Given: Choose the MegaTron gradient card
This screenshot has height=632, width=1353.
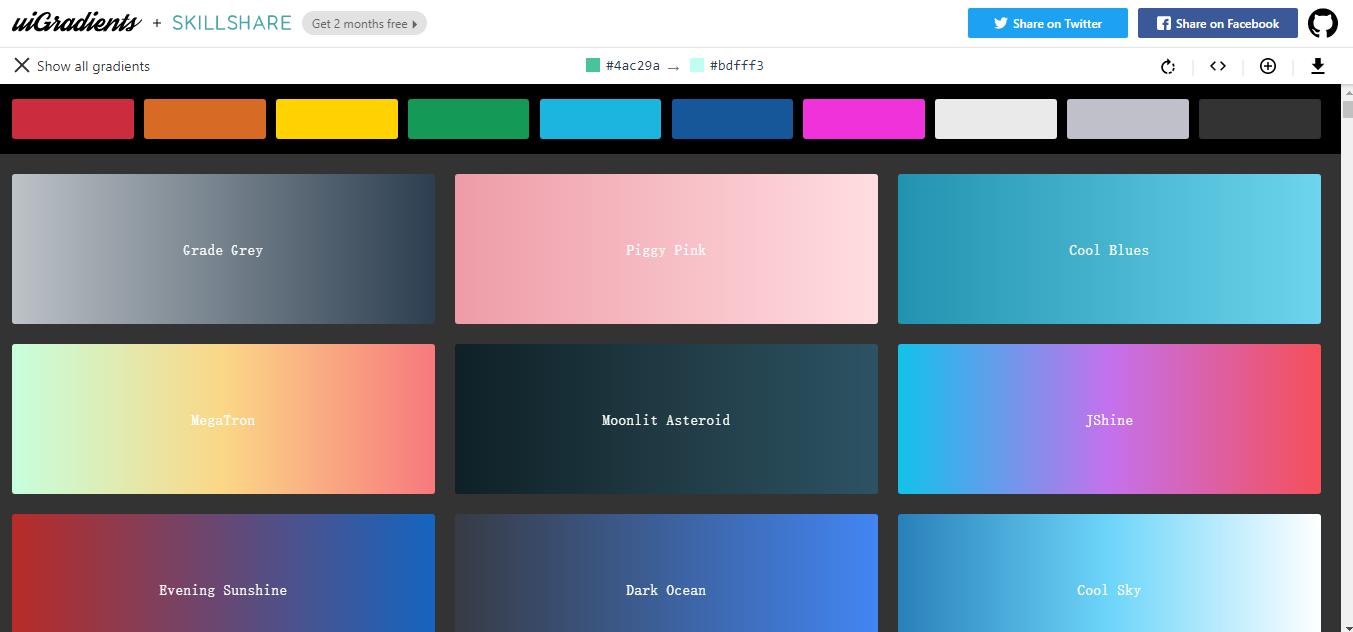Looking at the screenshot, I should click(223, 419).
